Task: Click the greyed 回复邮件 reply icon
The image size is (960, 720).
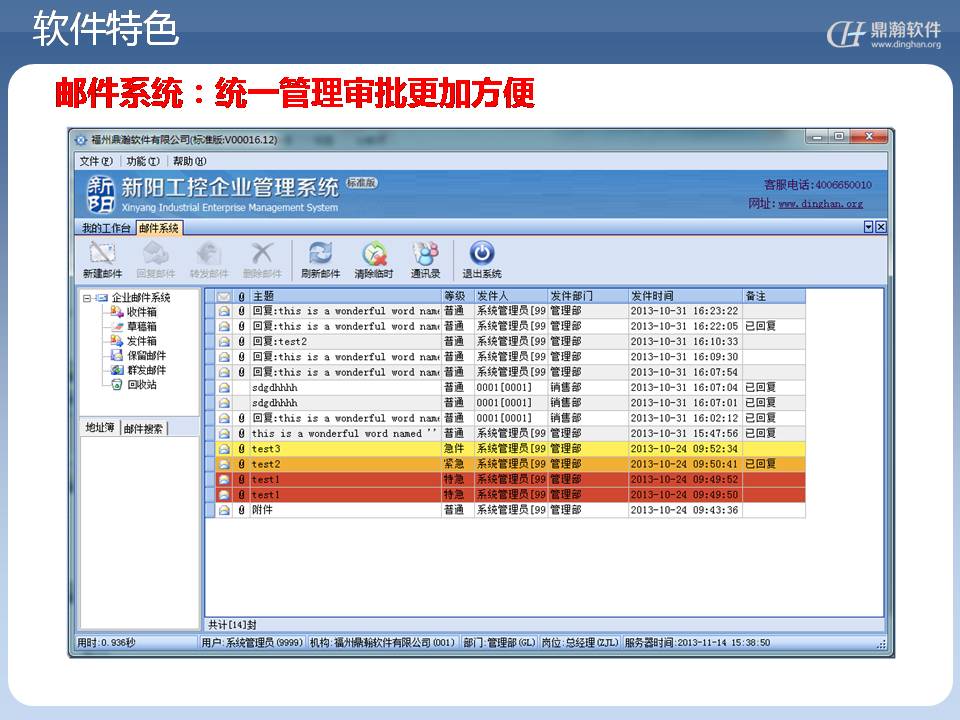Action: click(156, 252)
